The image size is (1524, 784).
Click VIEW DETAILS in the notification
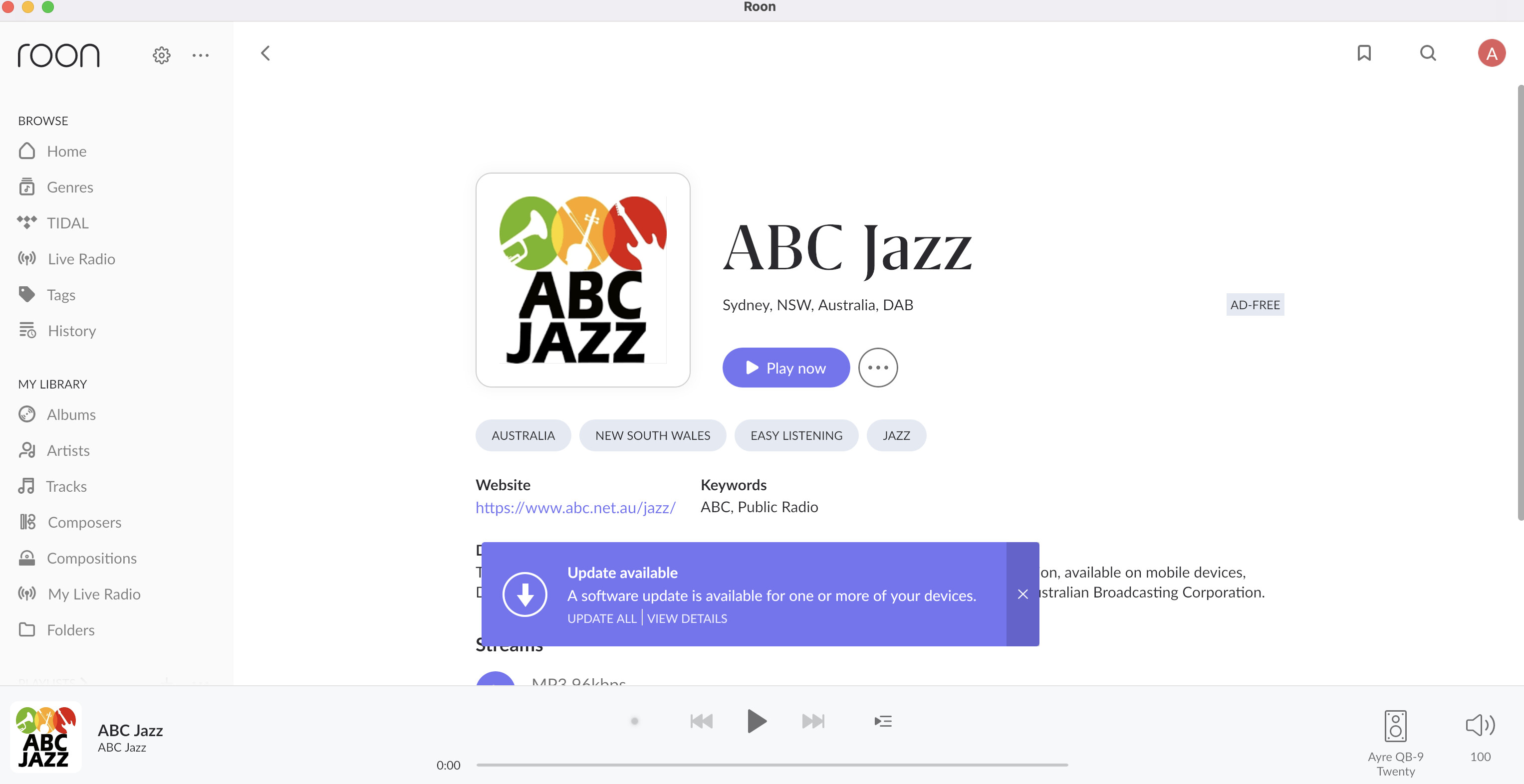(687, 618)
